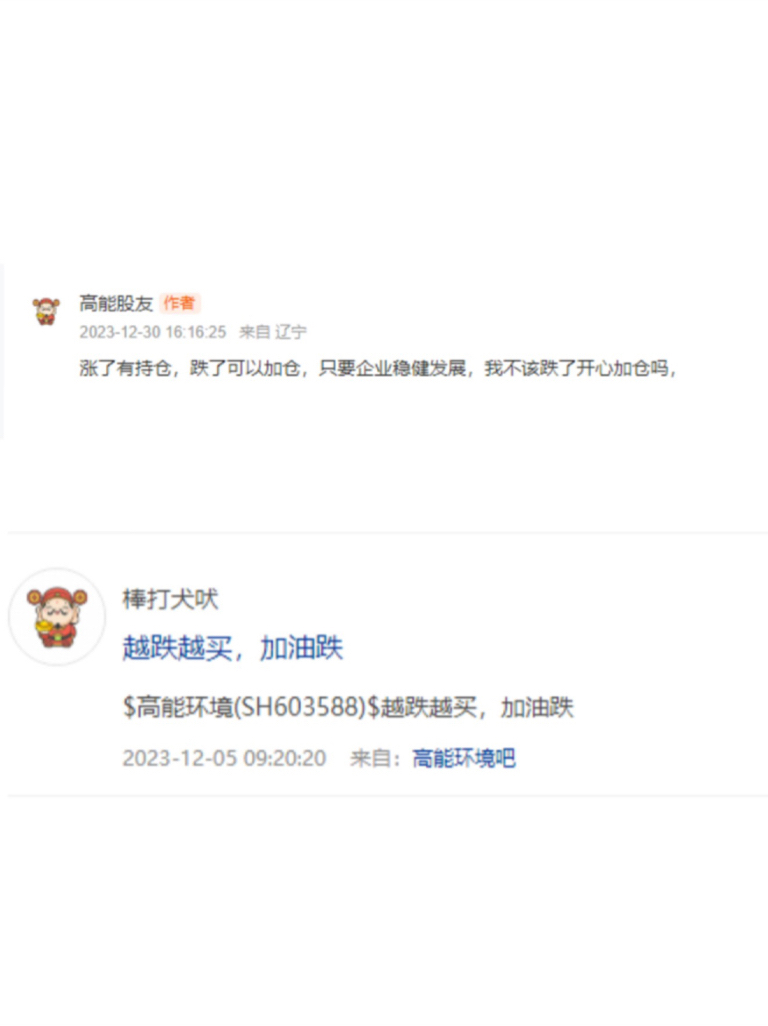Open the 棒打犬吠 username profile
This screenshot has width=768, height=1026.
(170, 599)
